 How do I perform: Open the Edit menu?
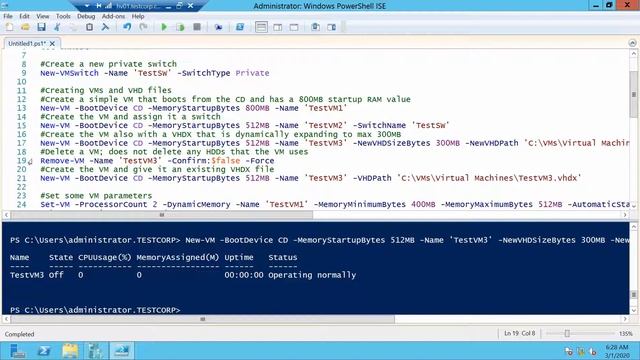(24, 16)
